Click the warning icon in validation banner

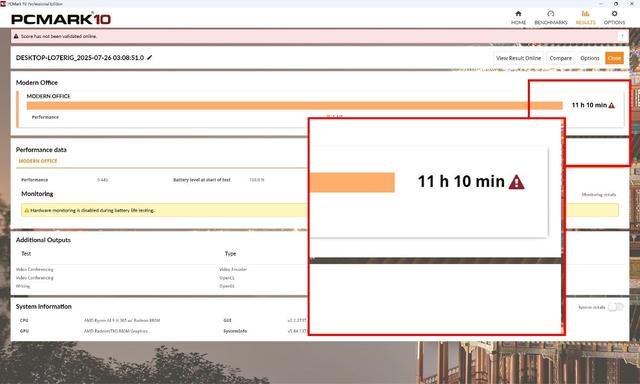[16, 36]
